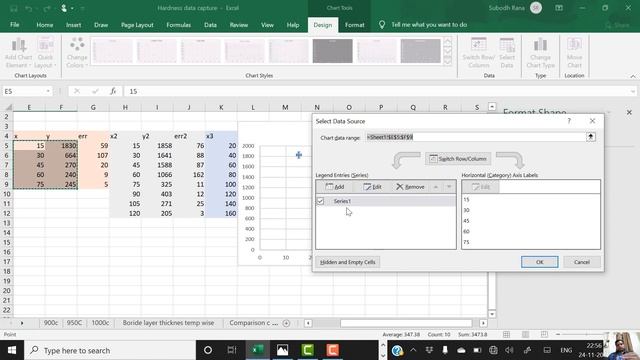Click the Insert Function fx icon
640x360 pixels.
point(113,91)
